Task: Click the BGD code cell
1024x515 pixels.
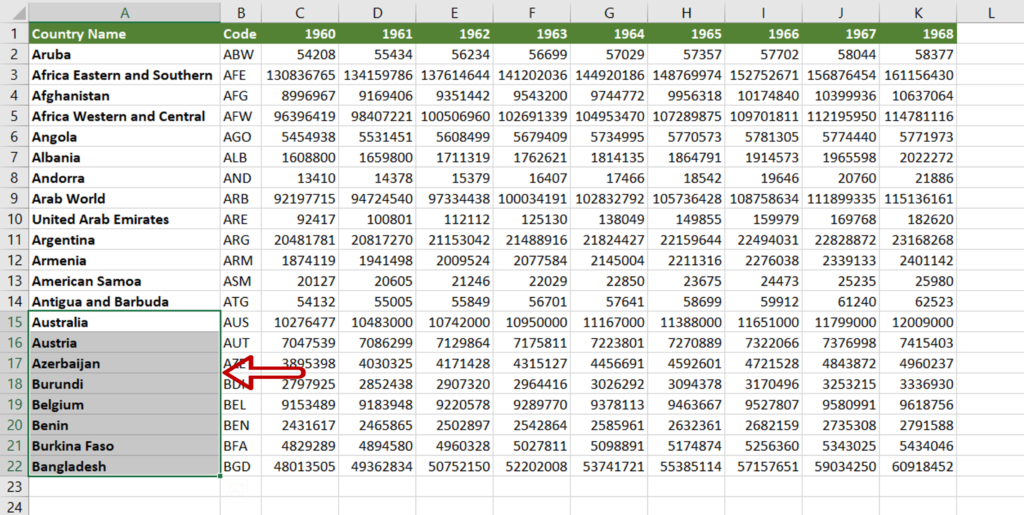Action: tap(241, 467)
